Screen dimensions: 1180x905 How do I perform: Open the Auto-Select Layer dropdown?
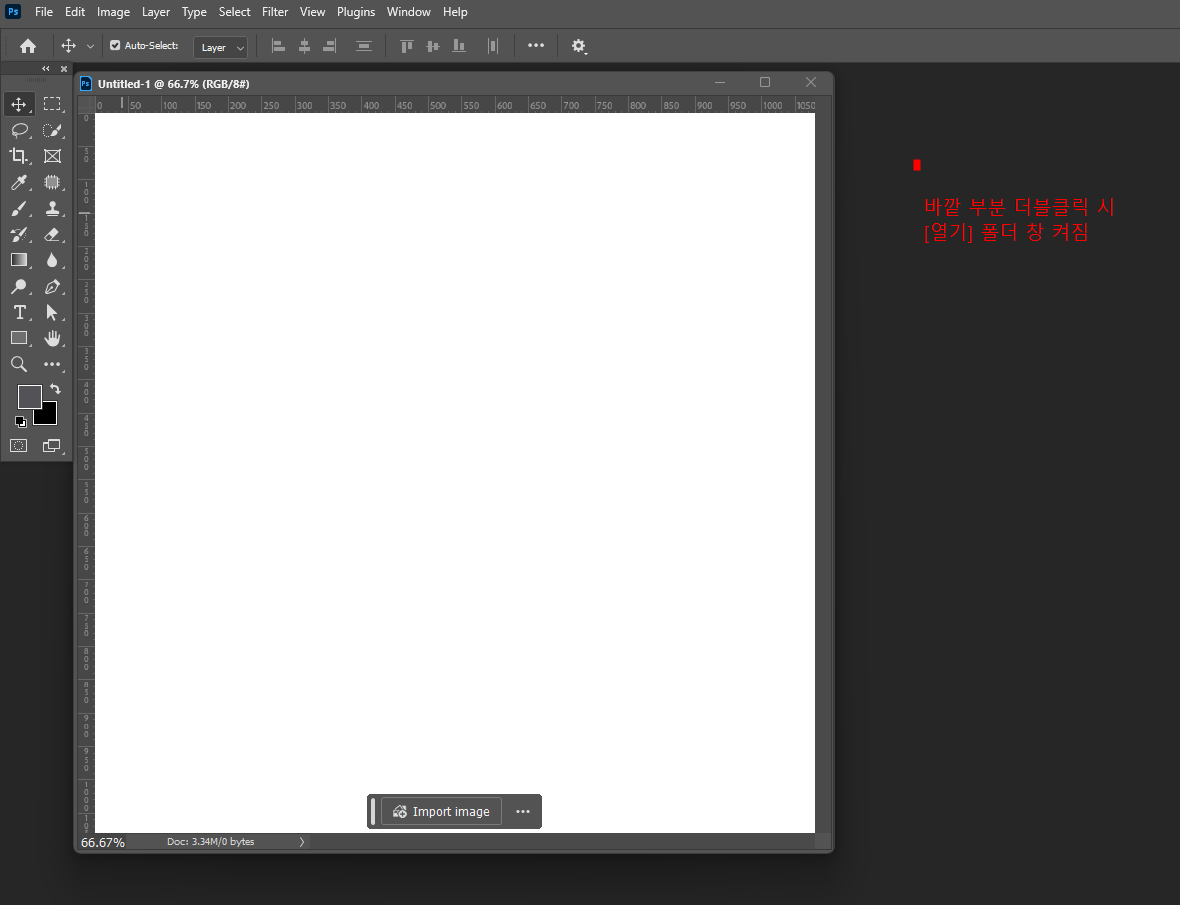point(220,47)
